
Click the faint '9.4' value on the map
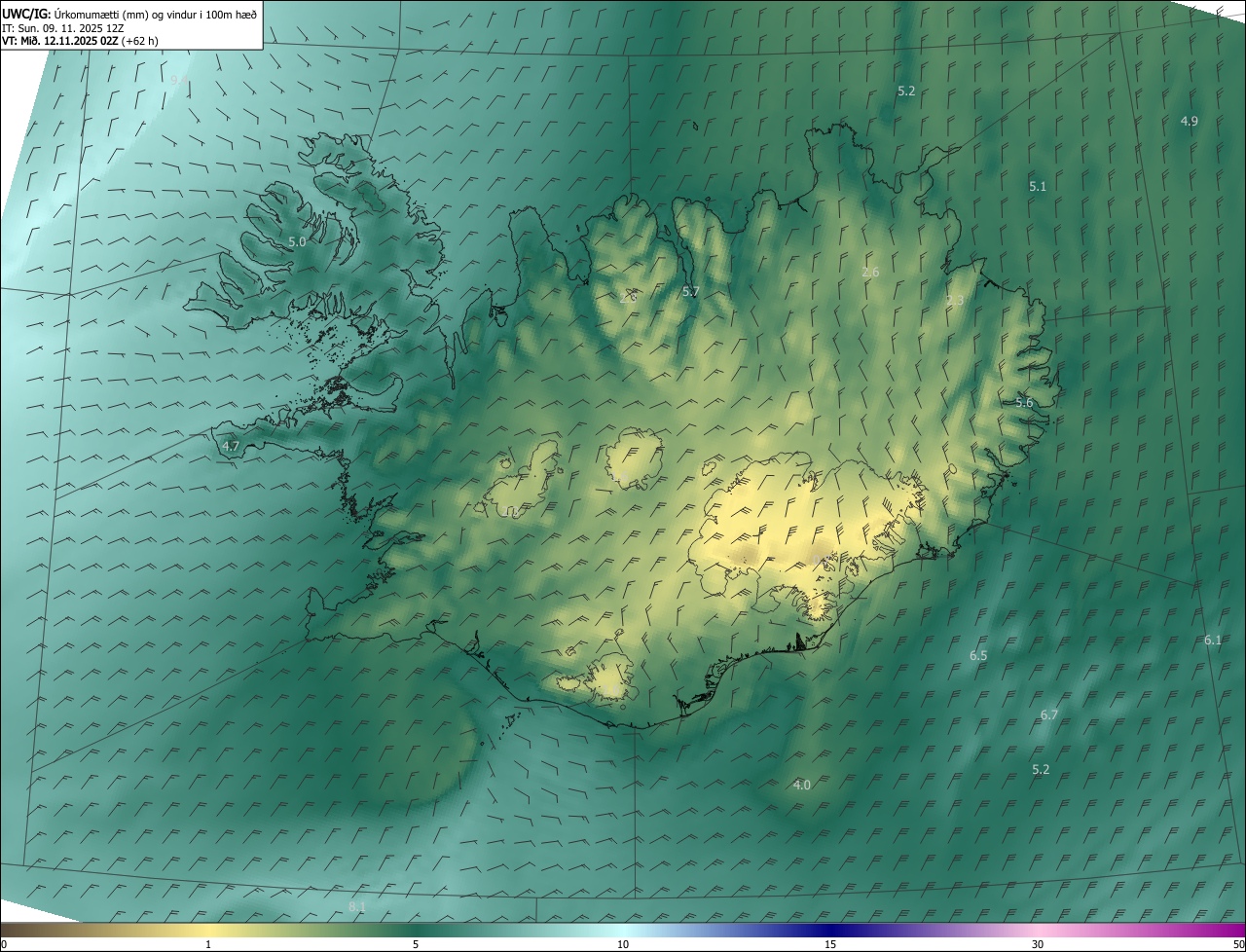[178, 80]
